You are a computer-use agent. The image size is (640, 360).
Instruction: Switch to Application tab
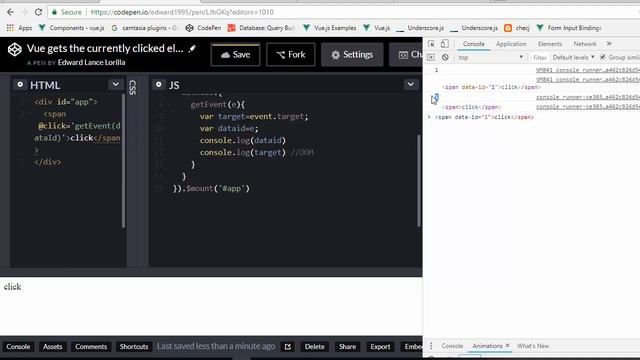(511, 44)
